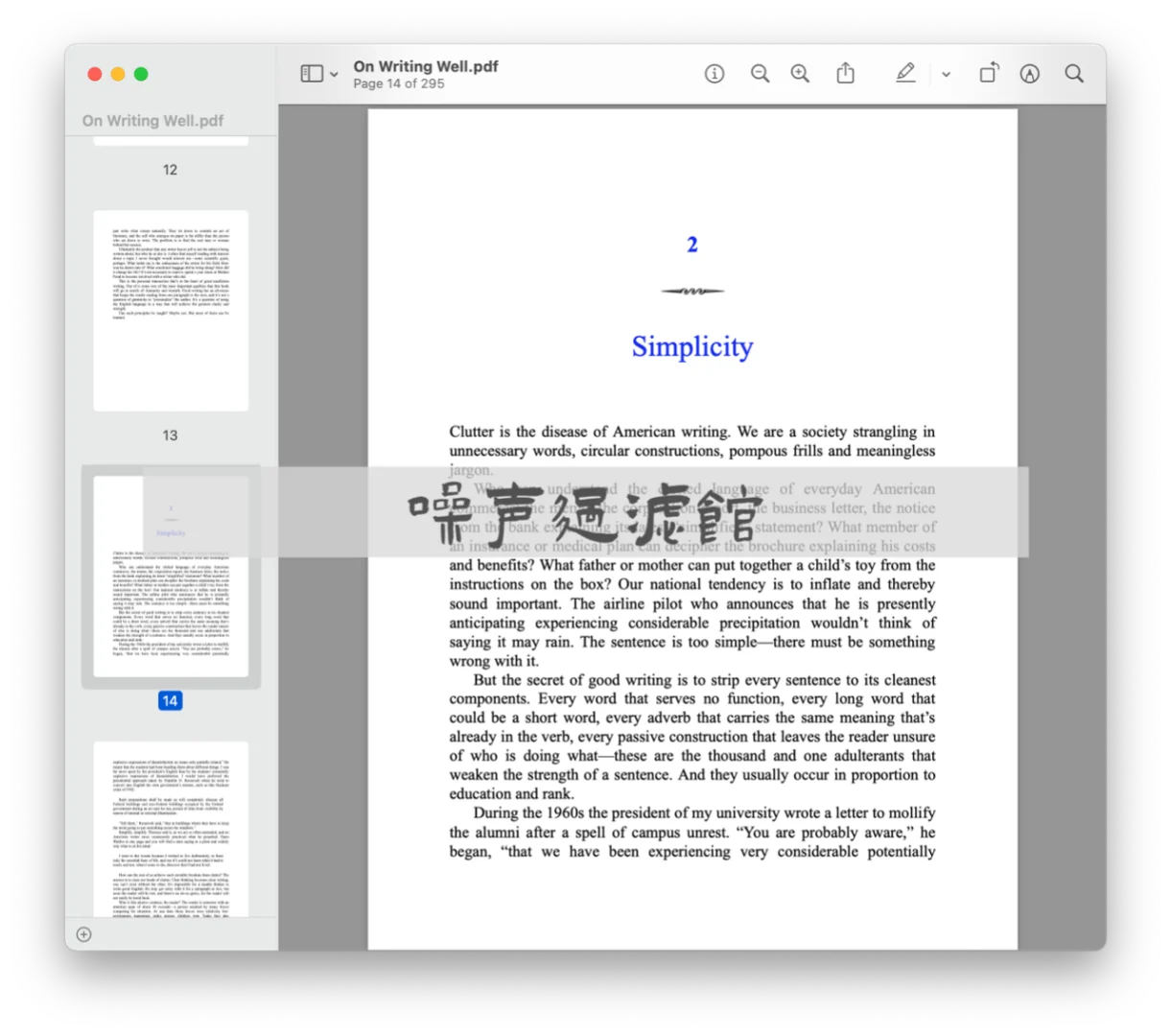Expand the highlight color options chevron
Viewport: 1171px width, 1036px height.
pos(946,75)
